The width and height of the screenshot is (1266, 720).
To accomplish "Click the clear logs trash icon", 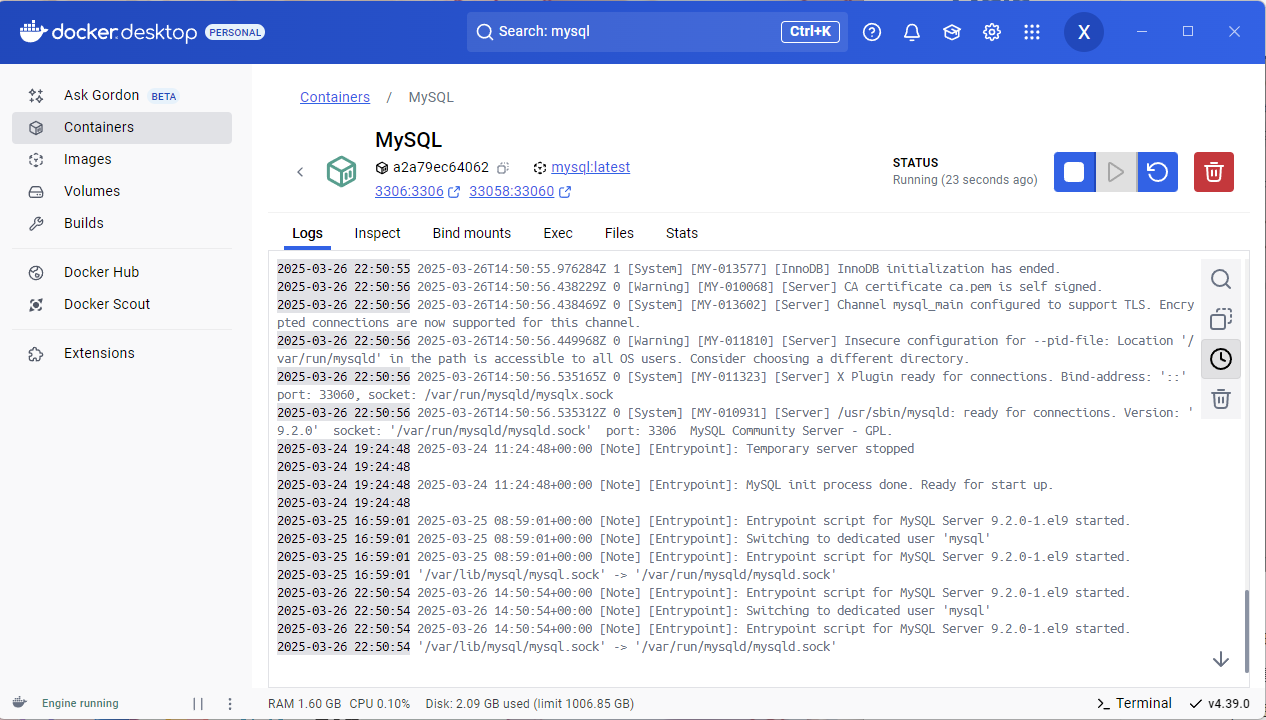I will pos(1220,399).
